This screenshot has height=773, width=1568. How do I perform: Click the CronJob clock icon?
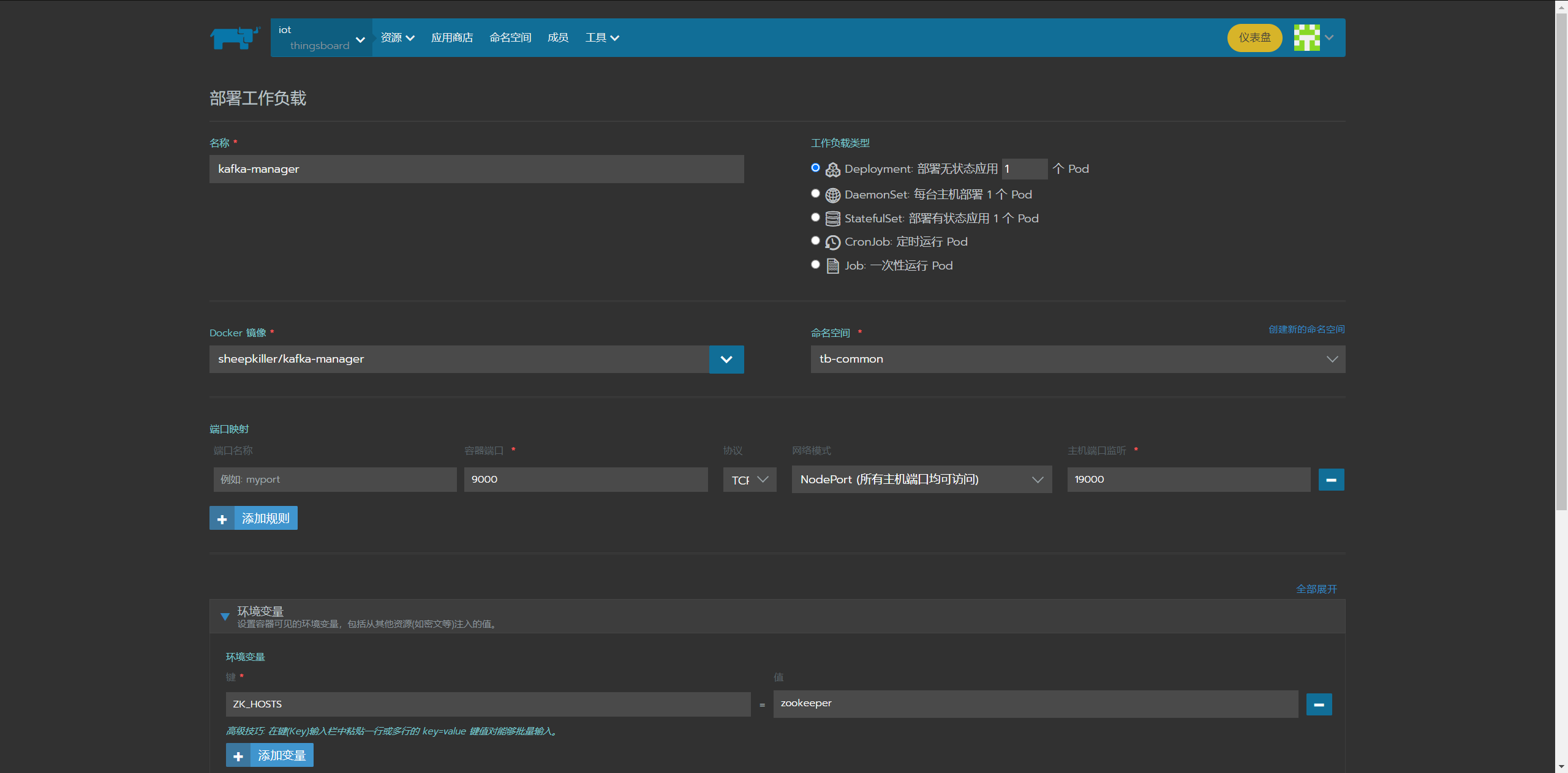point(832,243)
